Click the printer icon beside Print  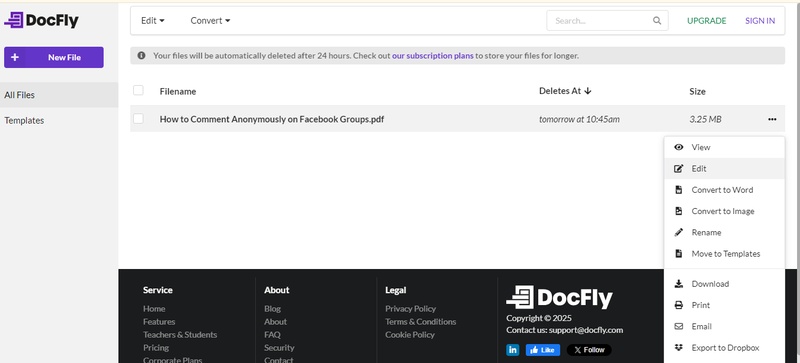point(679,305)
